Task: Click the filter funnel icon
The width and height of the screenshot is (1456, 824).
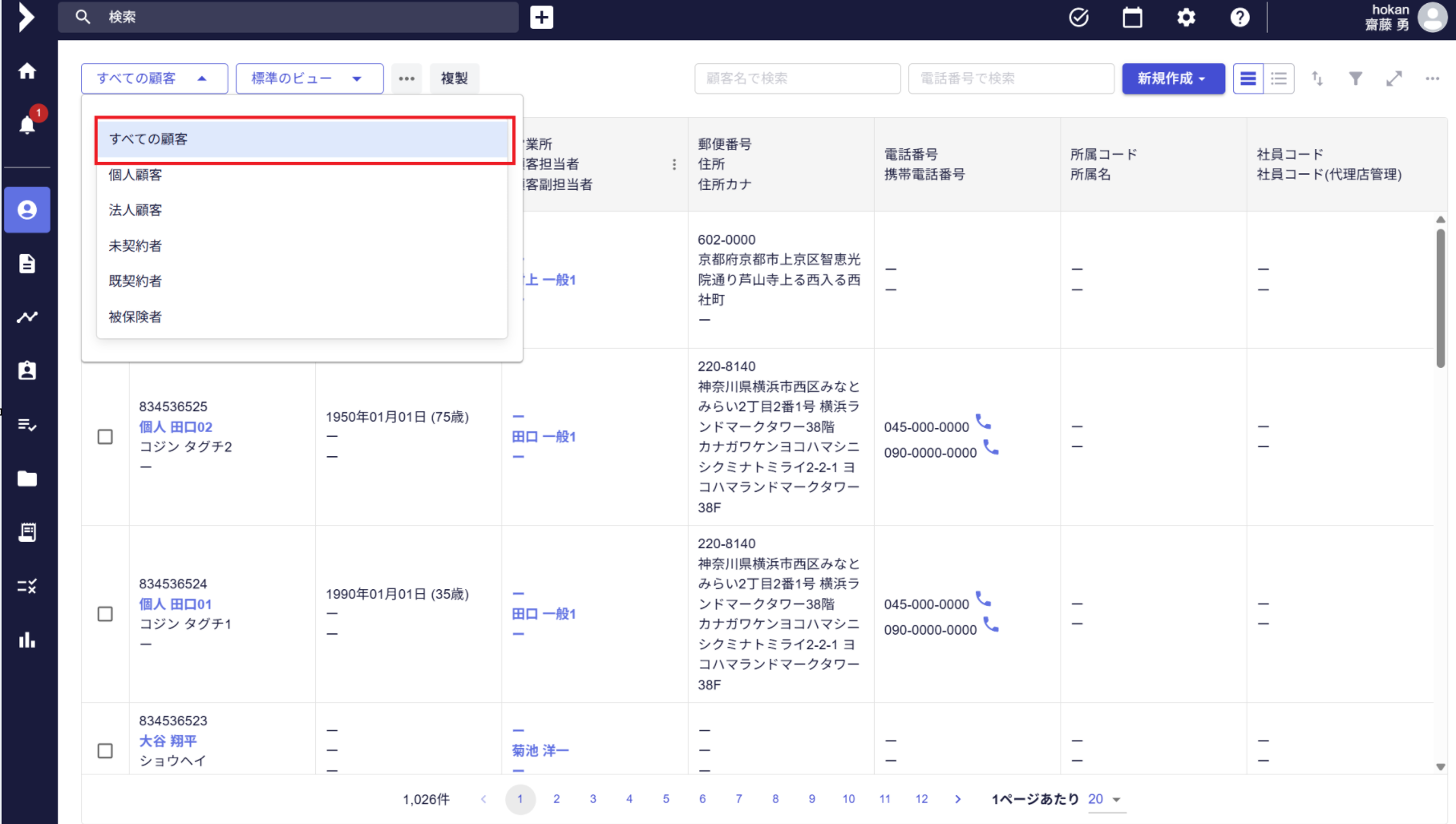Action: pos(1355,79)
